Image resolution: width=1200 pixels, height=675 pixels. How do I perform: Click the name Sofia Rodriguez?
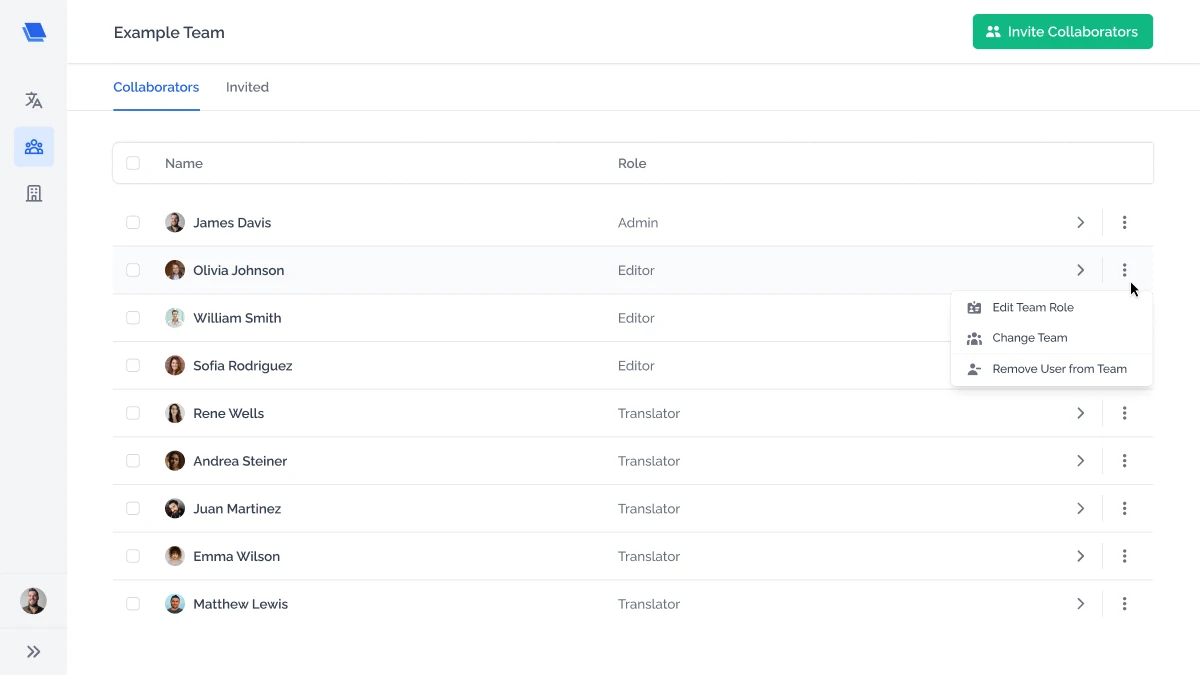(243, 366)
